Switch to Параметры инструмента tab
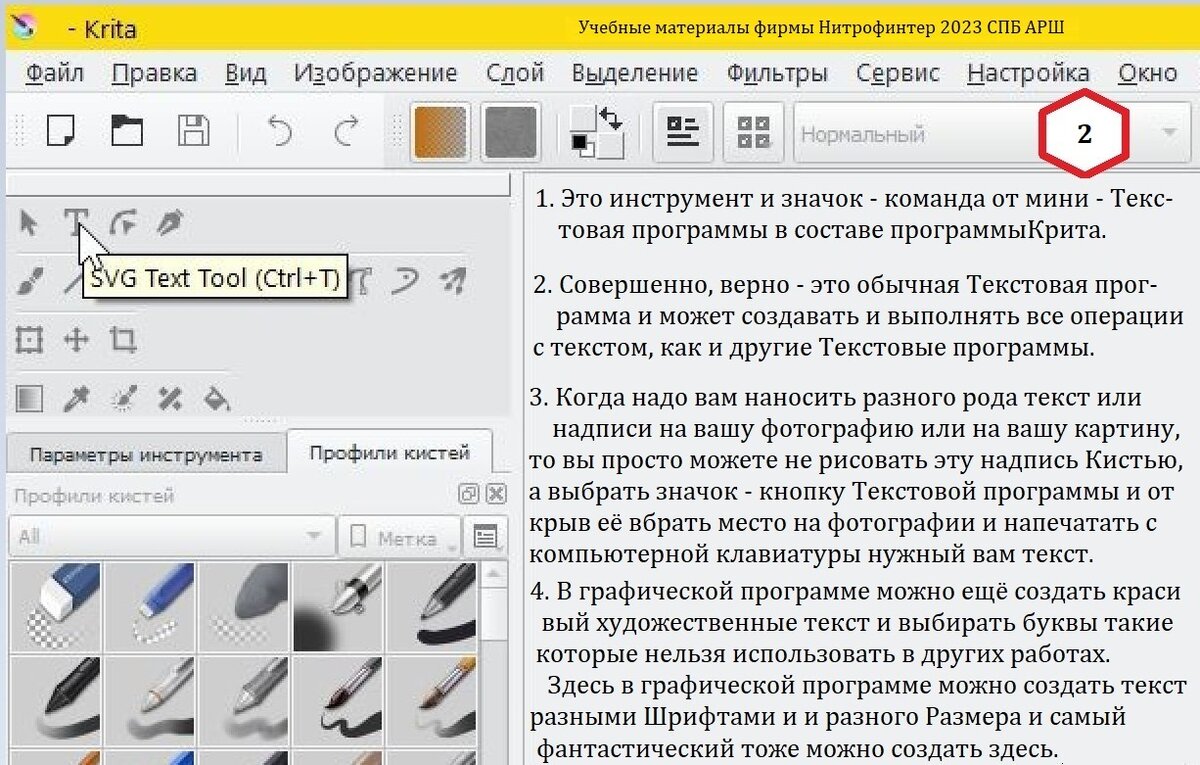1200x765 pixels. 146,455
